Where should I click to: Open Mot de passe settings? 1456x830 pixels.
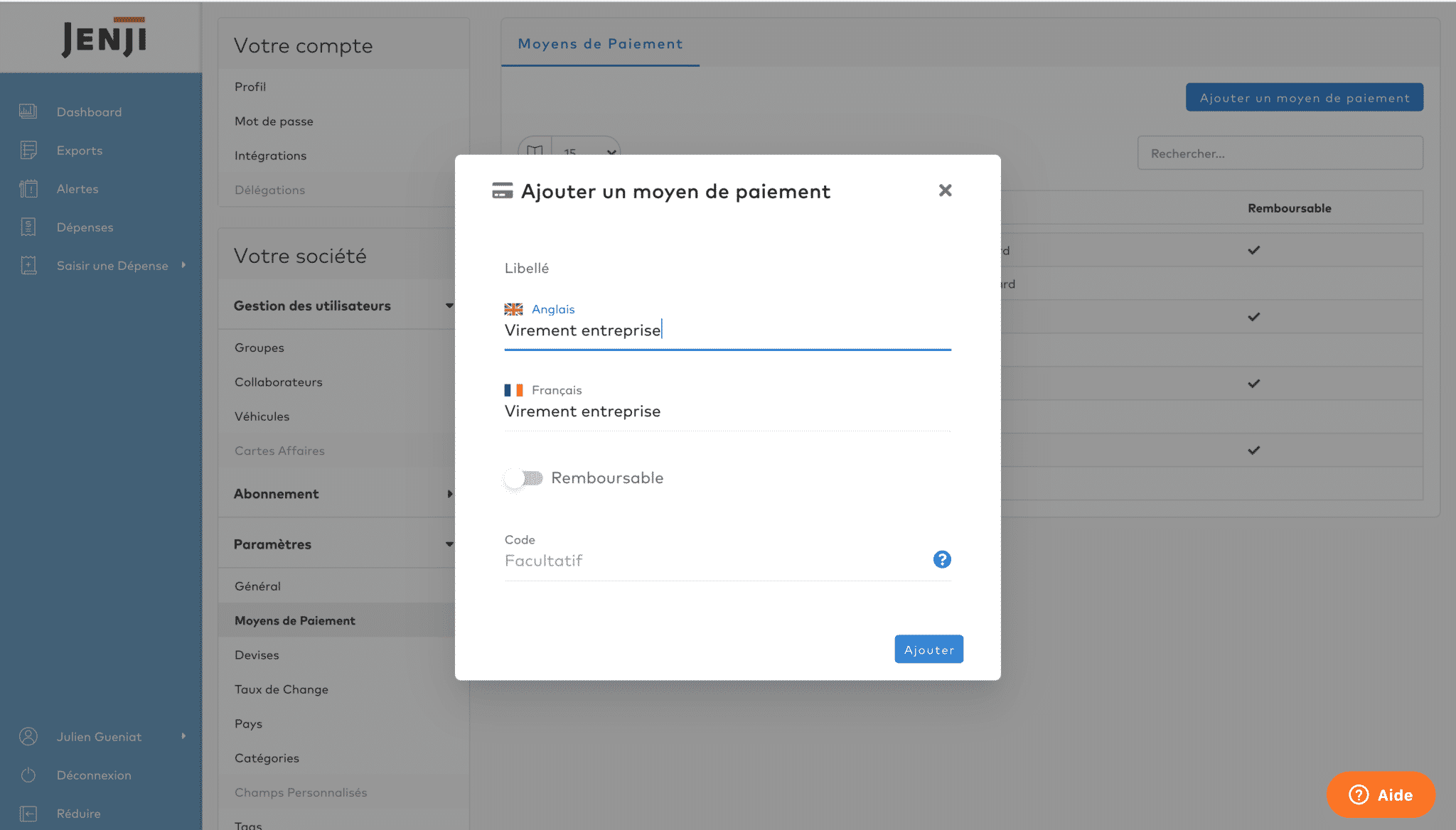click(x=274, y=121)
